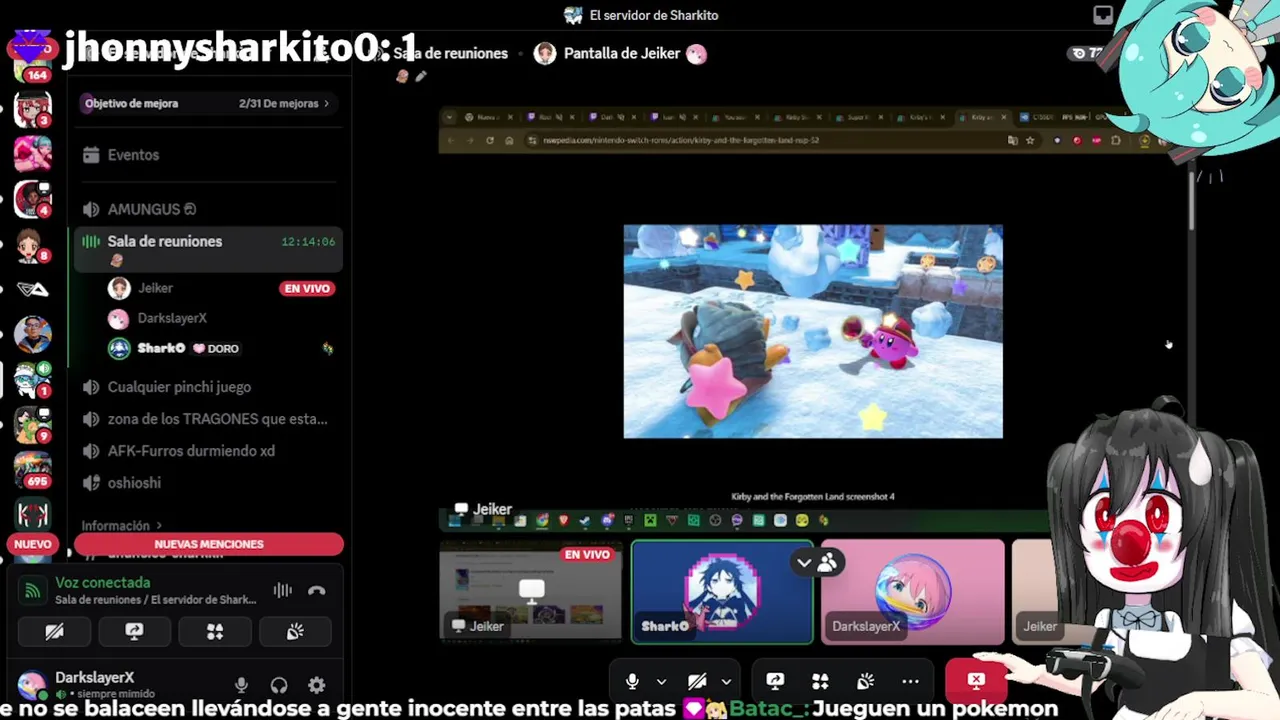Disconnect from voice using the hang-up icon
Viewport: 1280px width, 720px height.
point(317,591)
